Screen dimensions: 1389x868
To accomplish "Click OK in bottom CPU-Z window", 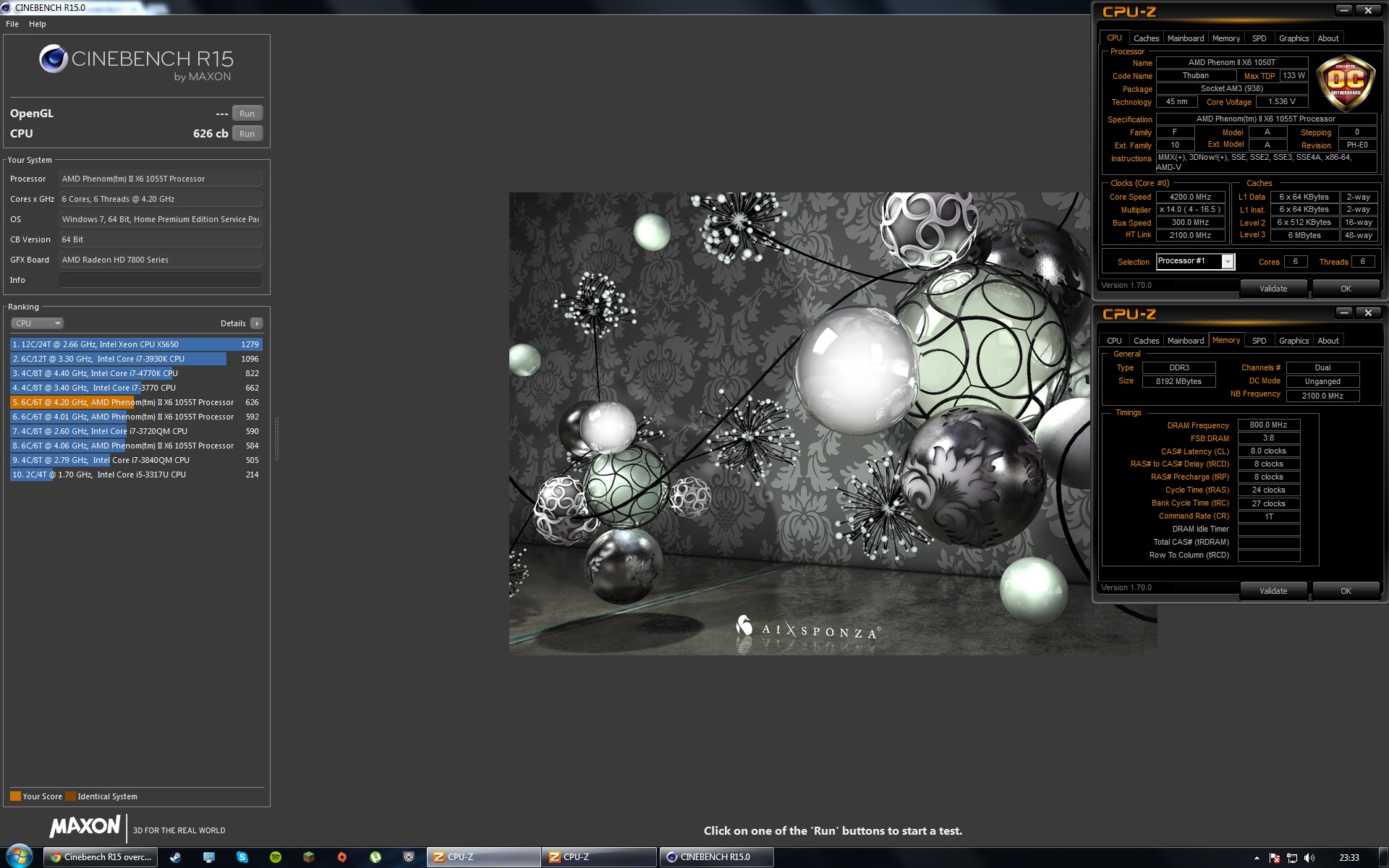I will click(1346, 591).
